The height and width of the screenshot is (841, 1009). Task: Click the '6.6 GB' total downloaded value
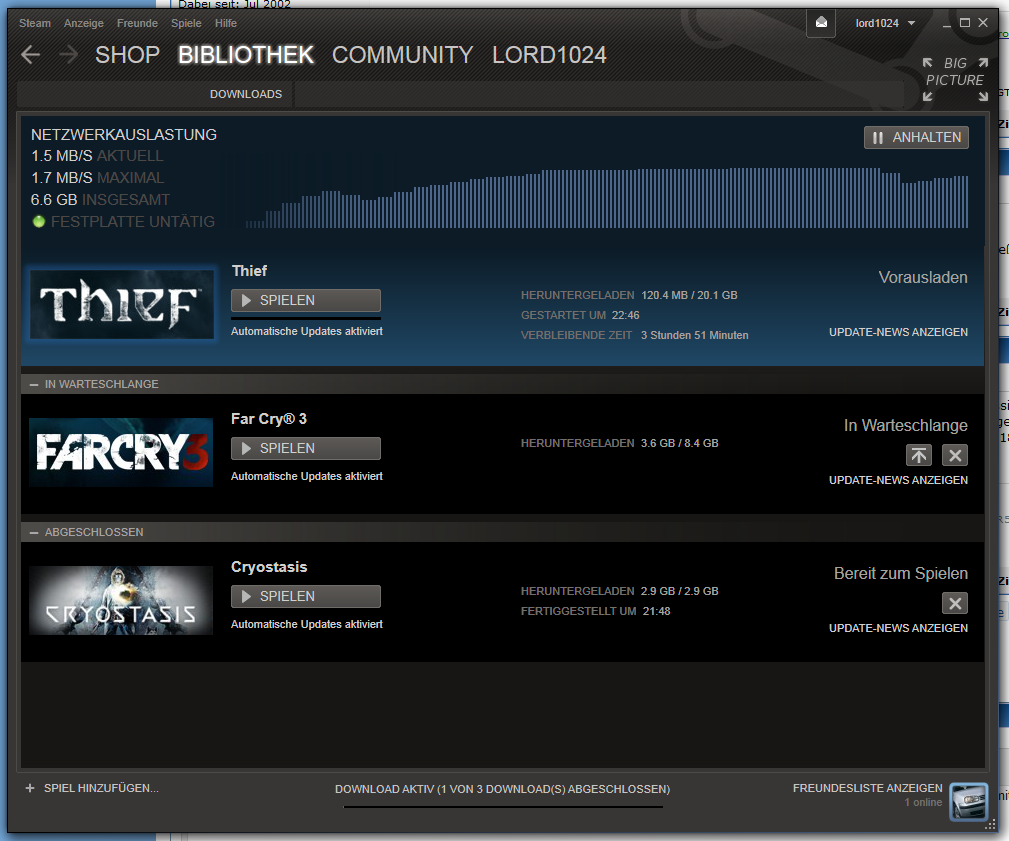[54, 199]
